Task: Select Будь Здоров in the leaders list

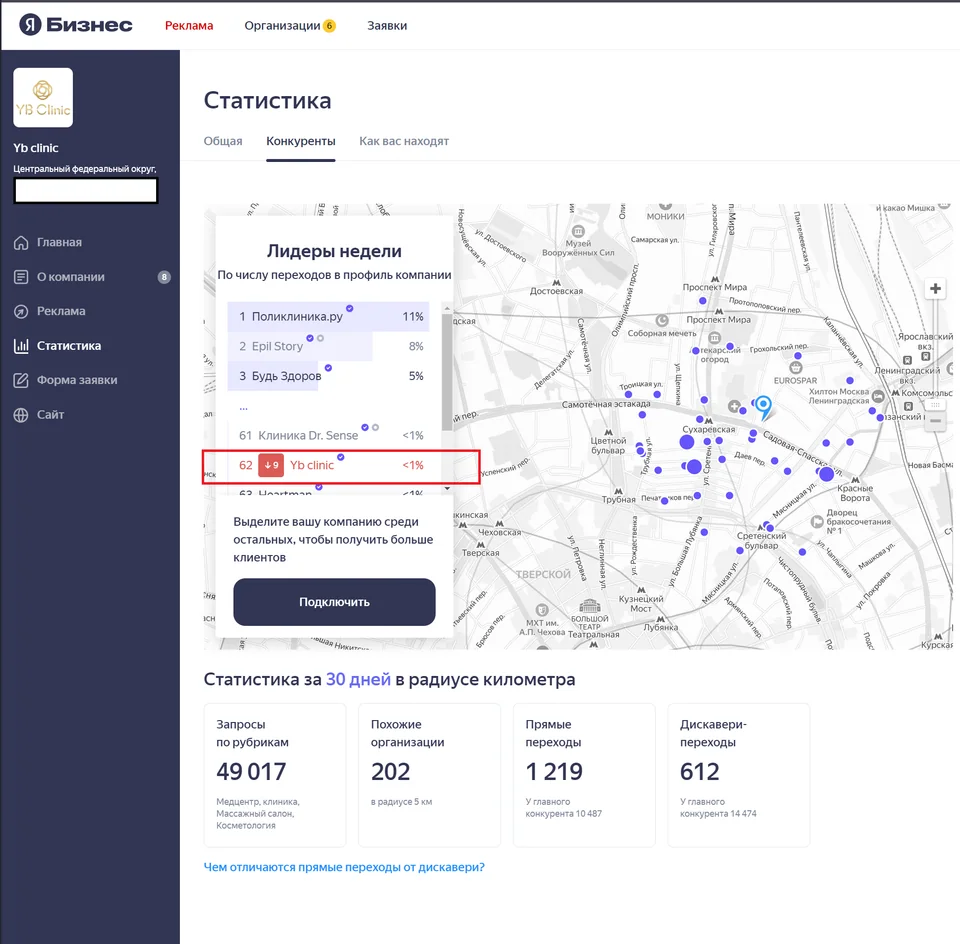Action: (328, 376)
